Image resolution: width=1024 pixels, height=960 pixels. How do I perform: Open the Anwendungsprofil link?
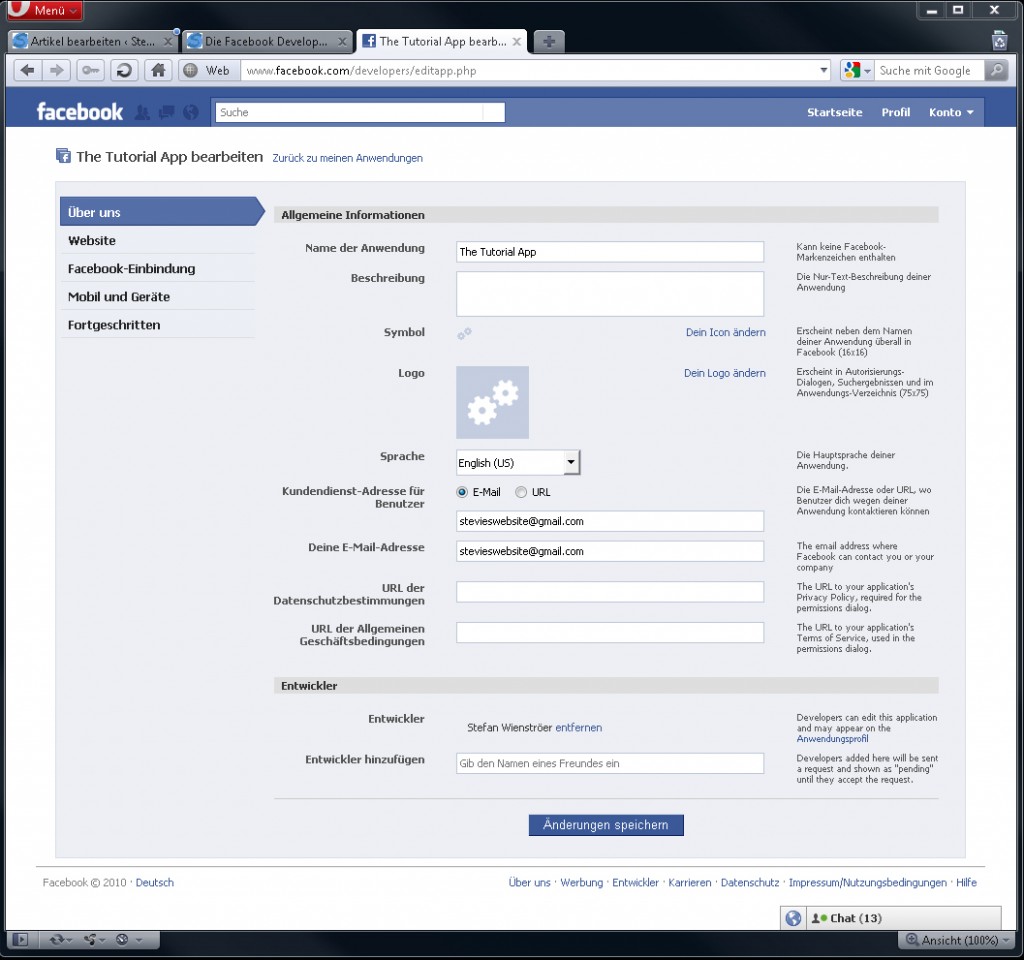coord(833,739)
